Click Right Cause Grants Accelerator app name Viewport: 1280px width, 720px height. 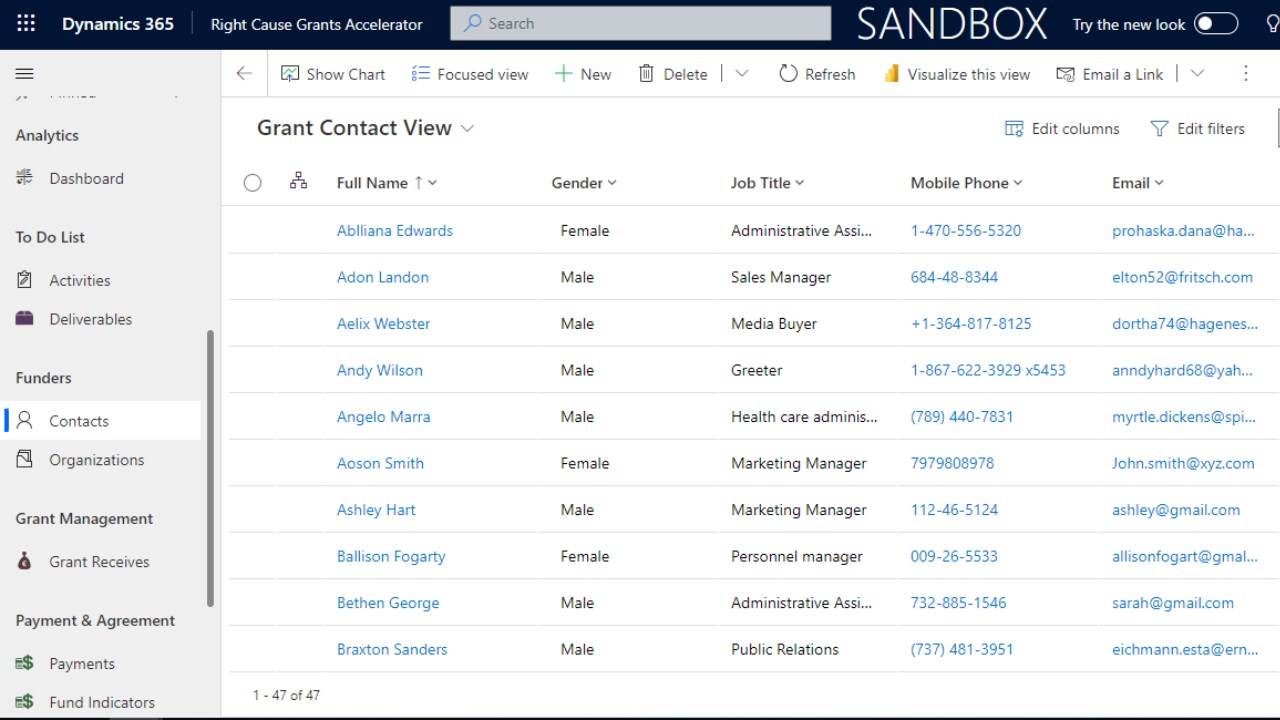tap(316, 24)
